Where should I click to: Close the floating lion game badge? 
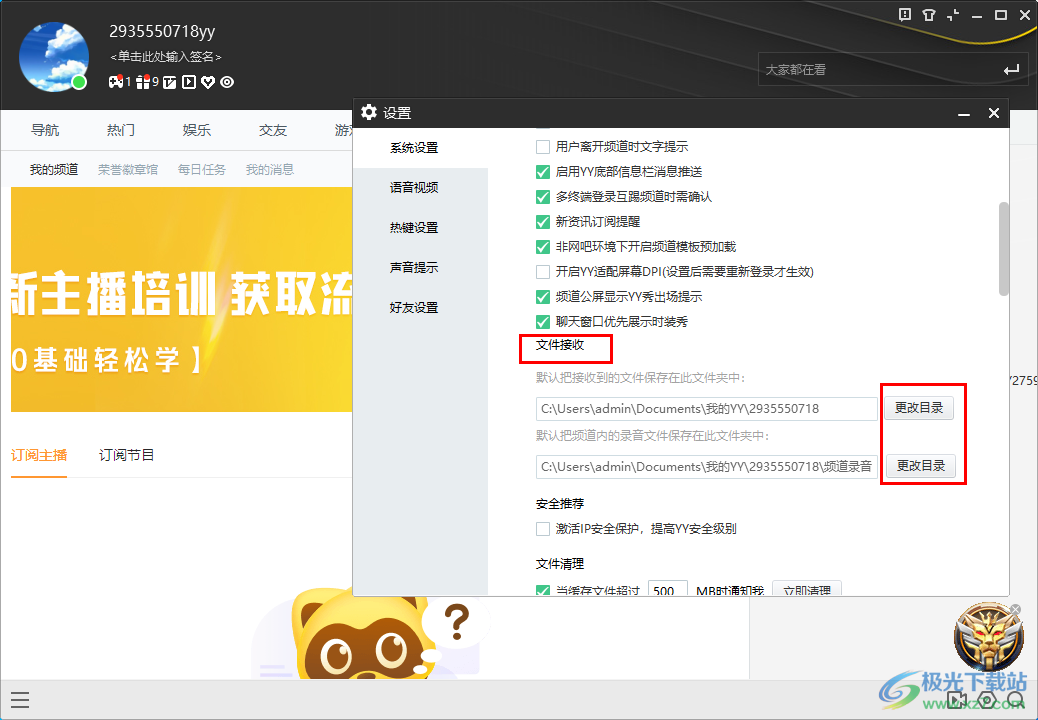tap(1015, 609)
